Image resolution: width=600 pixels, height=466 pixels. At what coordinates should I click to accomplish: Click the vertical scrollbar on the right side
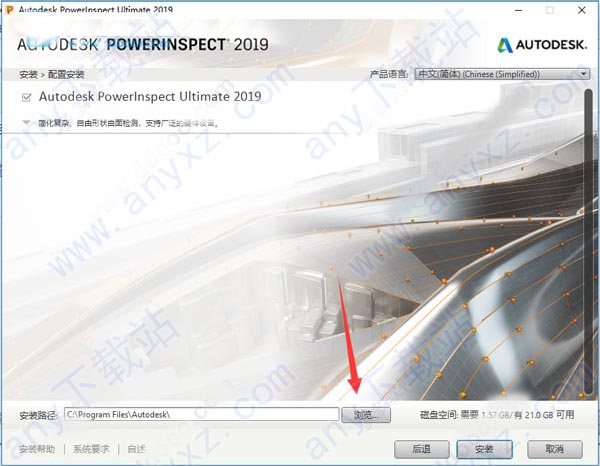pyautogui.click(x=589, y=243)
